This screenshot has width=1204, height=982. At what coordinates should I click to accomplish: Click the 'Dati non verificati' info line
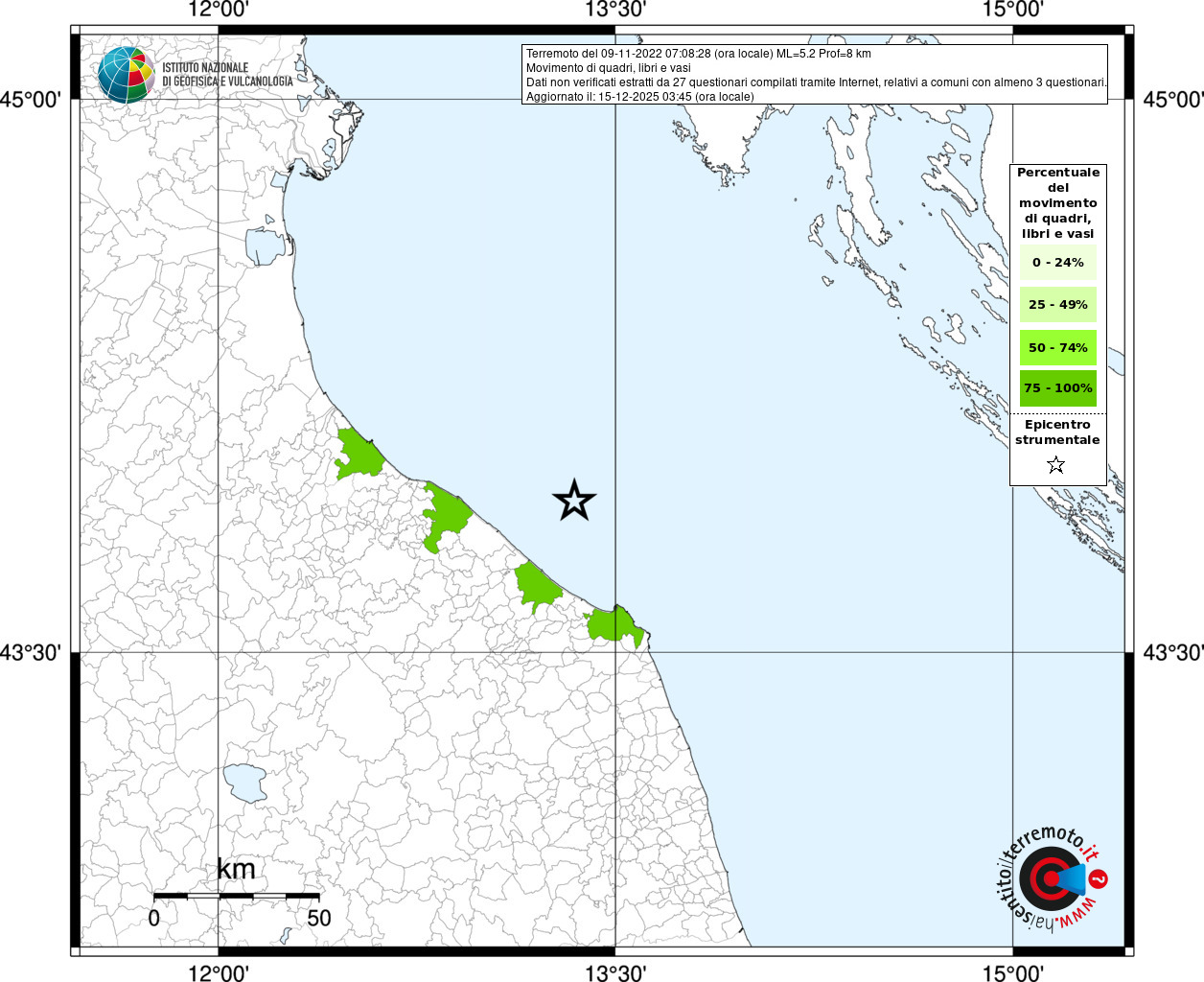(x=817, y=82)
